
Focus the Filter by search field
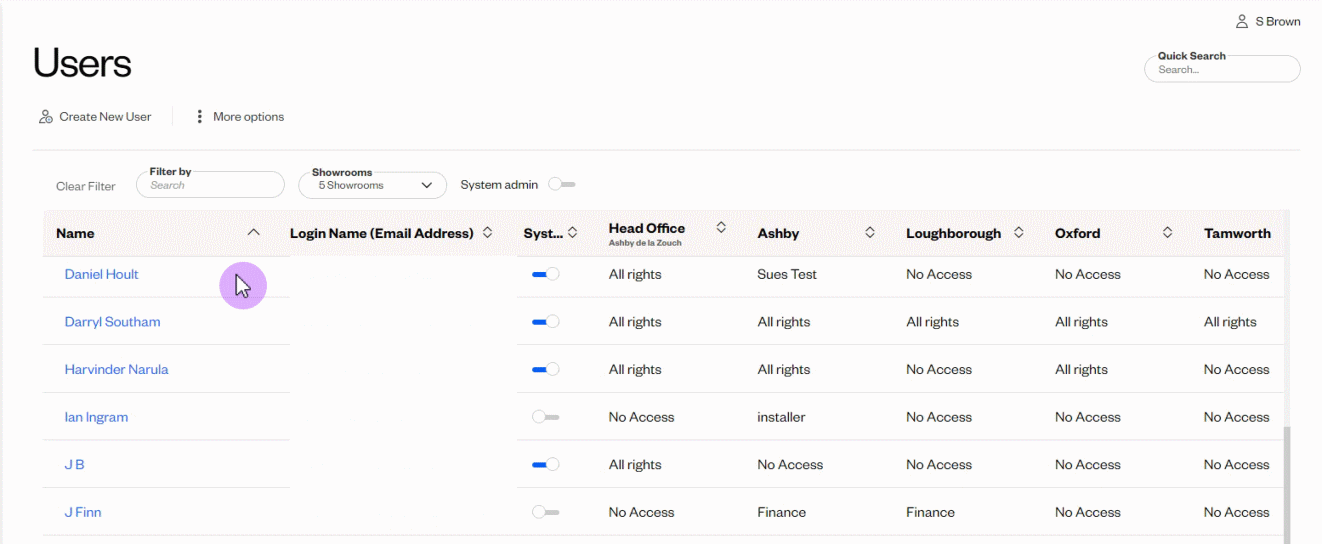click(x=210, y=185)
